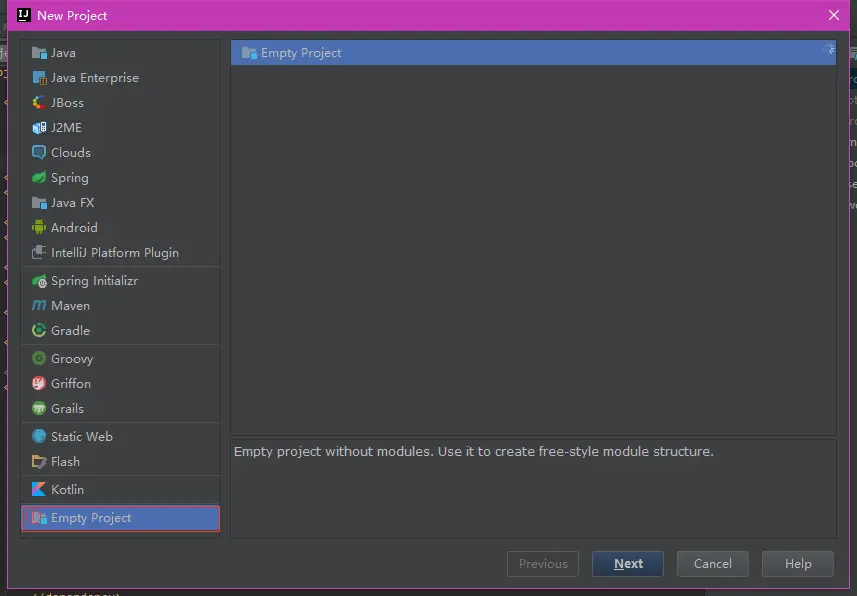Select the Kotlin project icon
Image resolution: width=857 pixels, height=596 pixels.
coord(40,489)
